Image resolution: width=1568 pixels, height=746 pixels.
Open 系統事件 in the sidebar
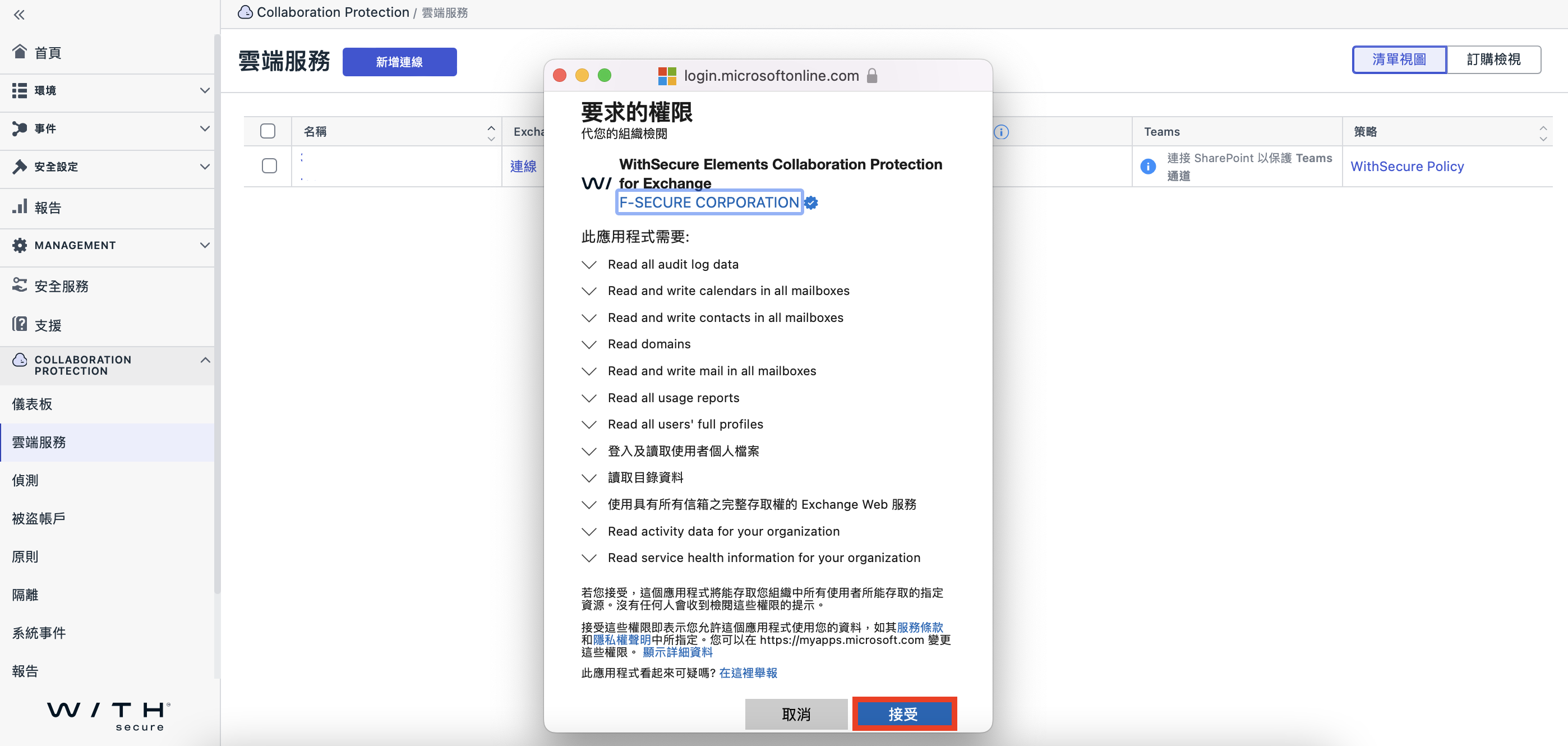[x=107, y=633]
